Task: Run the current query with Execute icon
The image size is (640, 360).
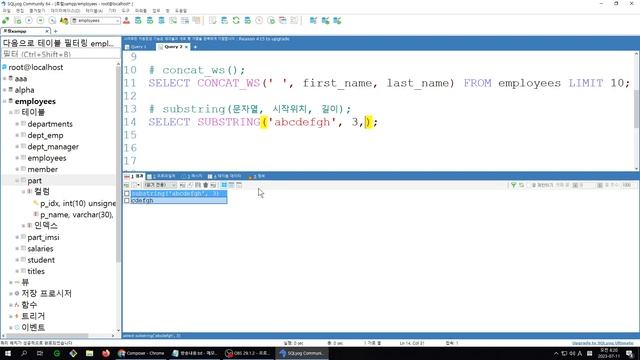Action: (29, 20)
